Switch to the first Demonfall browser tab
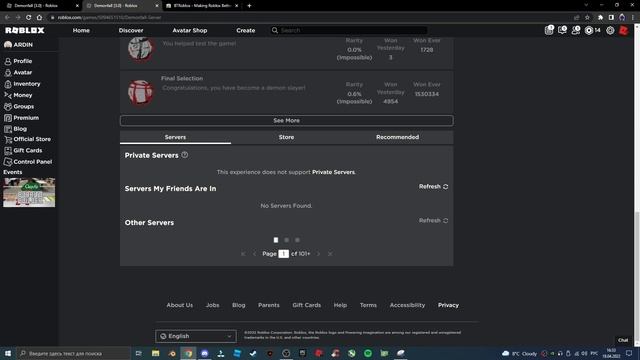 point(41,6)
